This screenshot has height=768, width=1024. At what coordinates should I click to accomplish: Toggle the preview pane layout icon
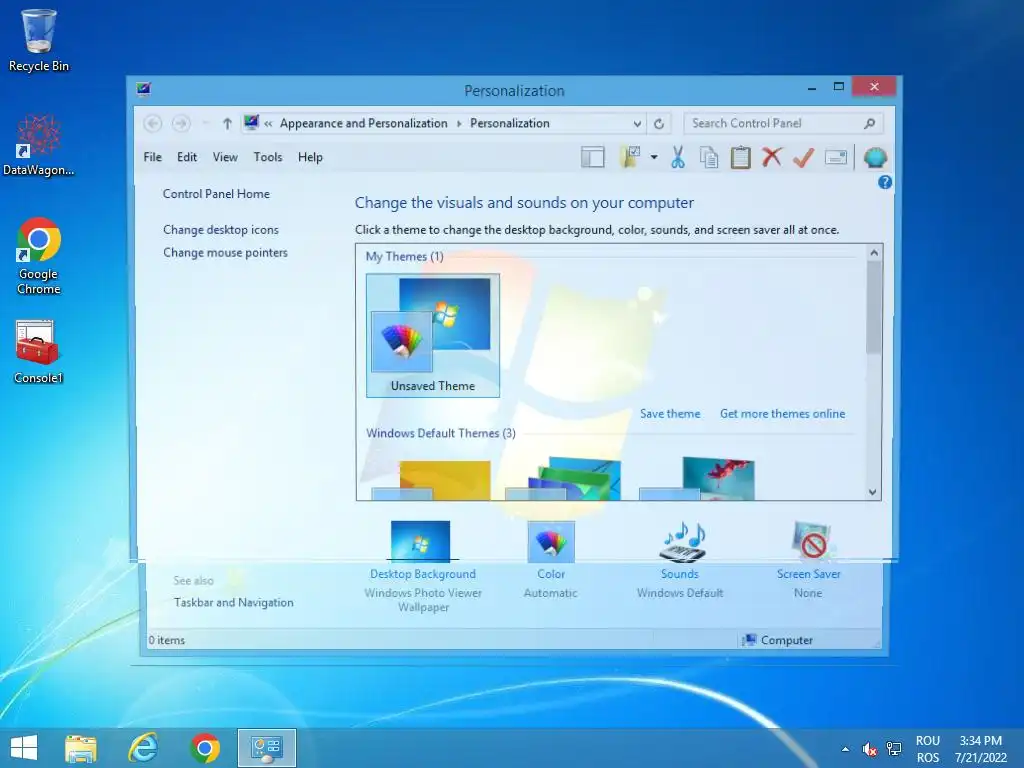point(592,157)
